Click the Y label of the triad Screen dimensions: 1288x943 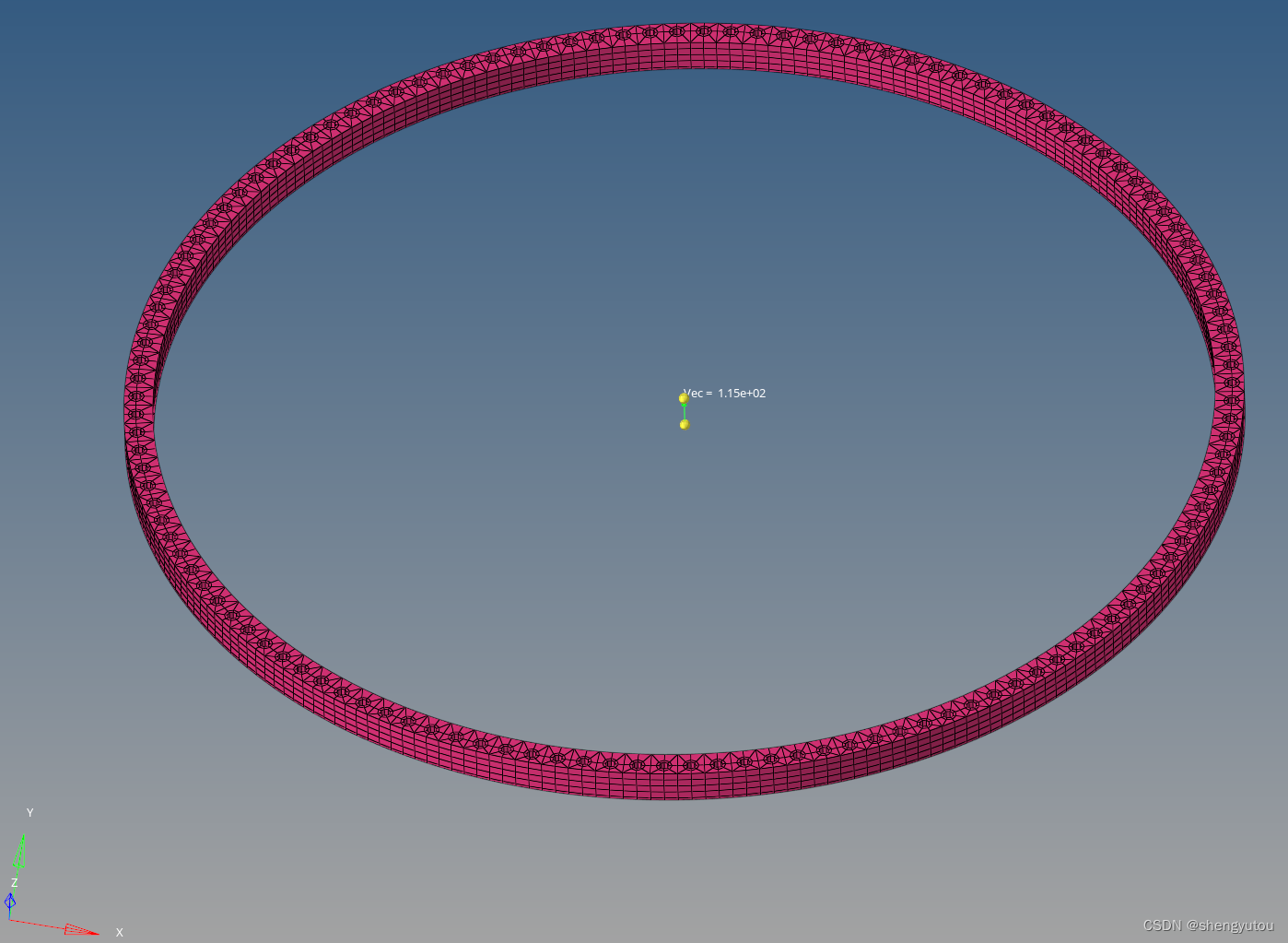(x=29, y=813)
